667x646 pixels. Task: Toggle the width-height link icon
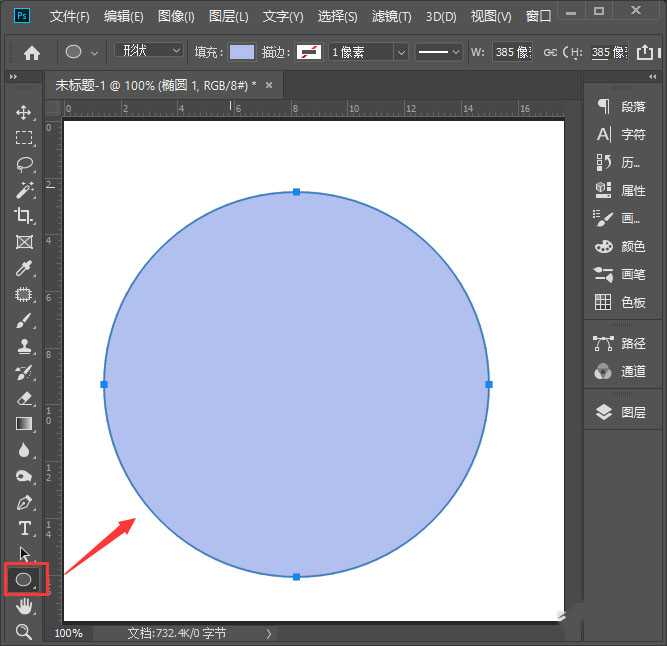coord(550,52)
